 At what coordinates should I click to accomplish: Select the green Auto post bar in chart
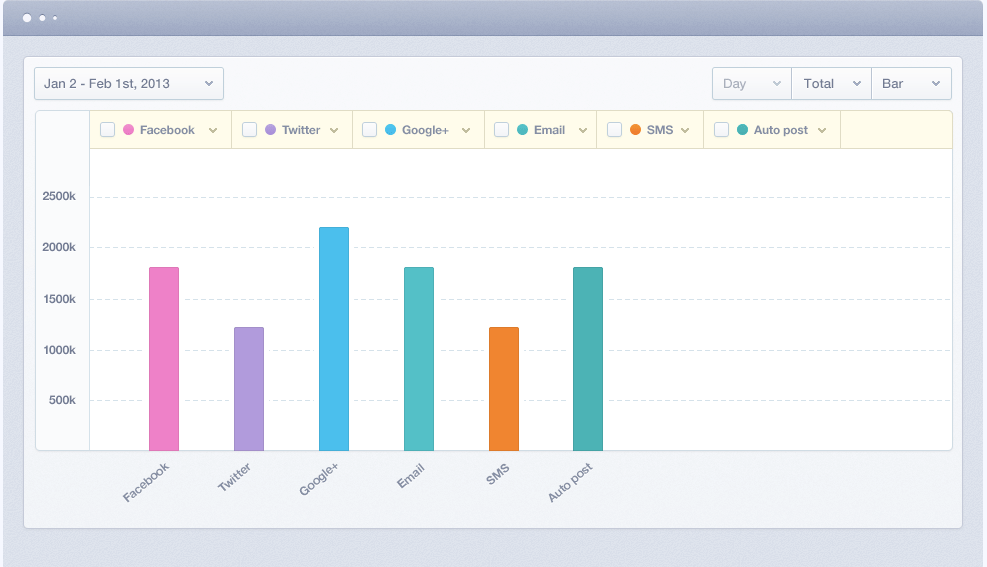(588, 359)
